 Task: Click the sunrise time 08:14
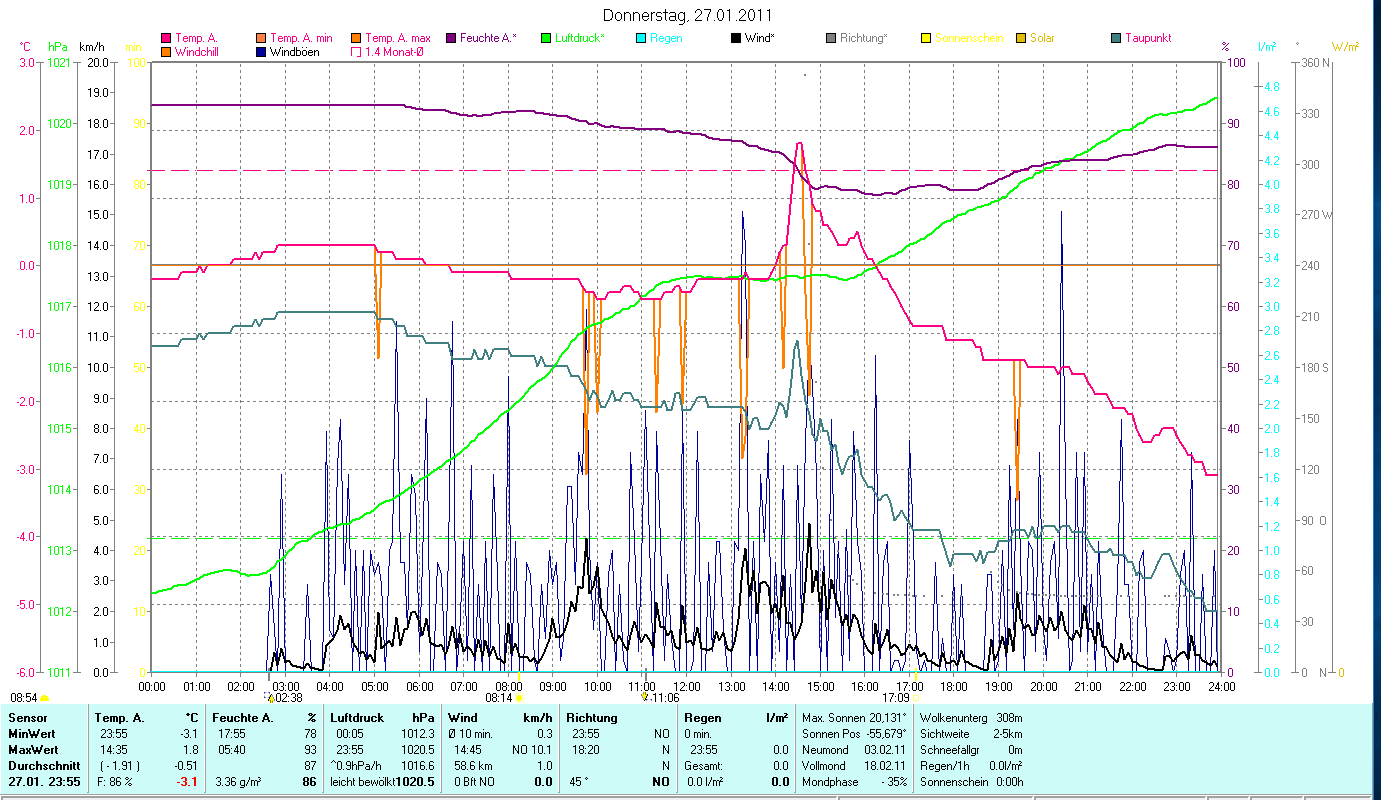498,697
